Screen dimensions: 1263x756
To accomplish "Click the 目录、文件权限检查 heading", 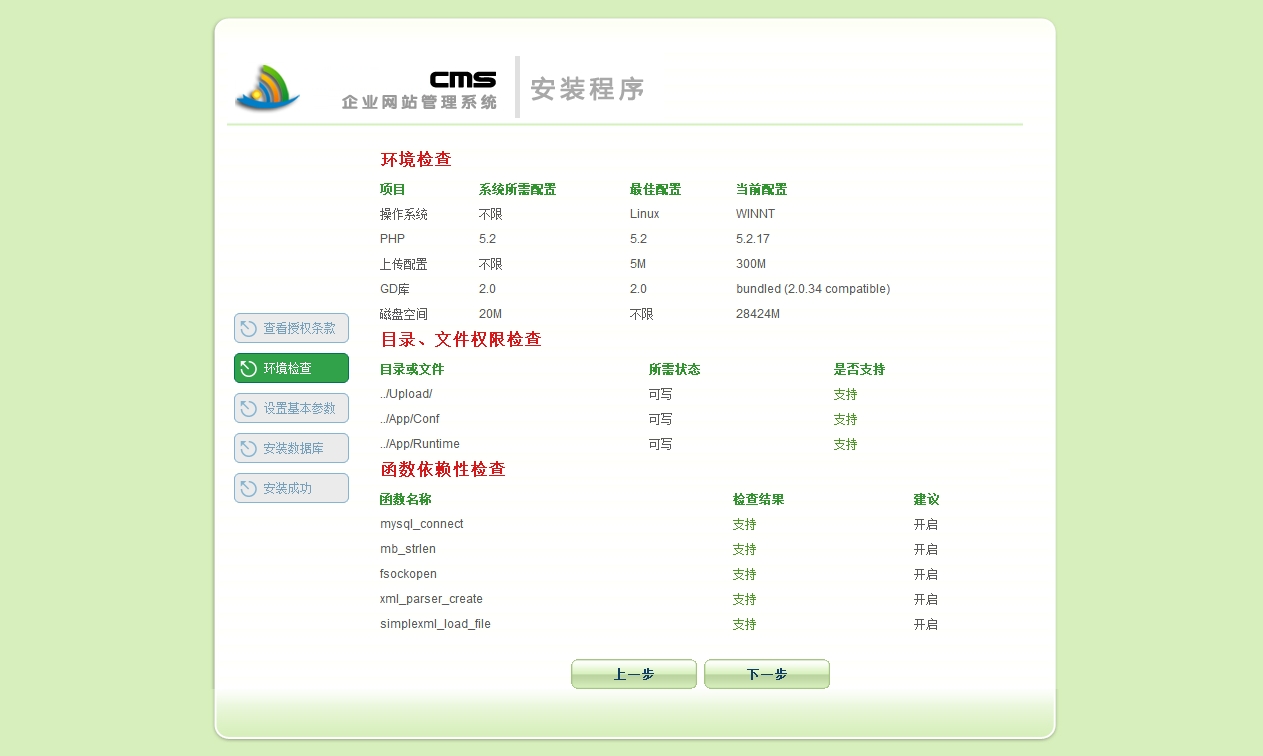I will pyautogui.click(x=461, y=340).
